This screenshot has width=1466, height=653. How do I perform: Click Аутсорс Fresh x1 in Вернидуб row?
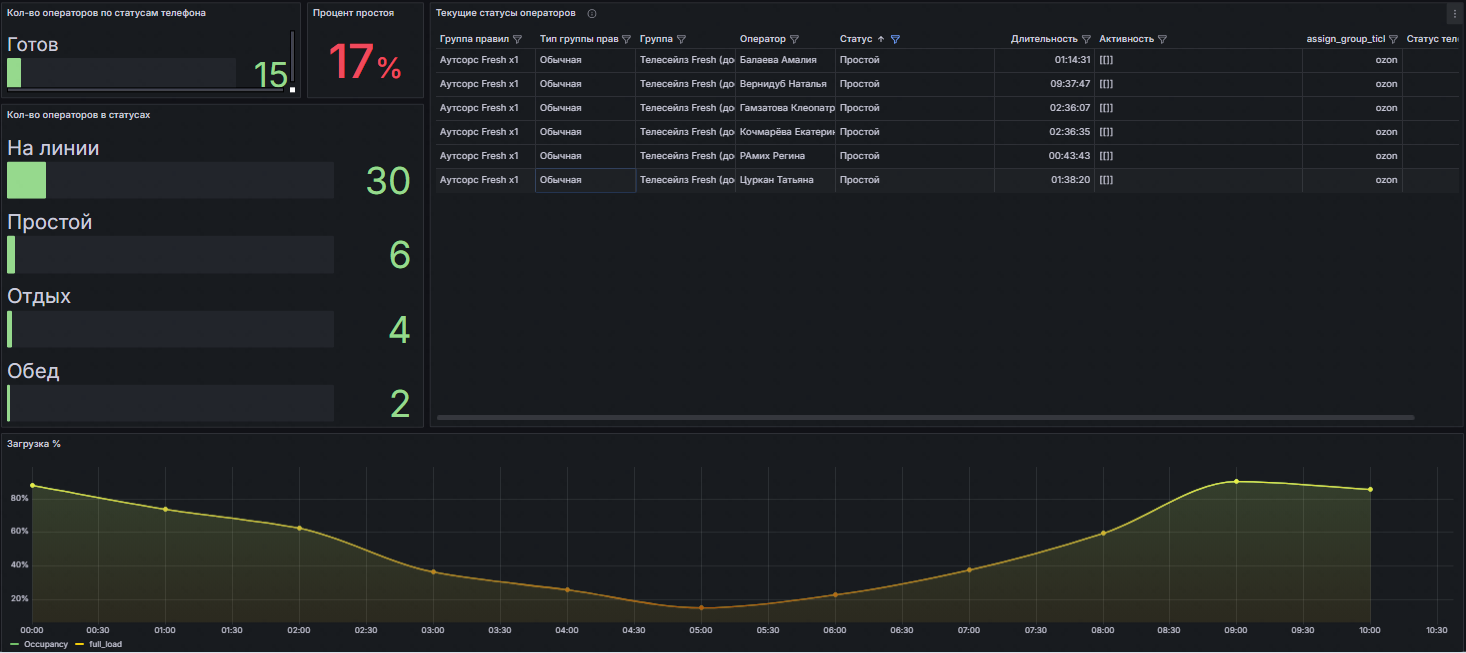(x=485, y=84)
